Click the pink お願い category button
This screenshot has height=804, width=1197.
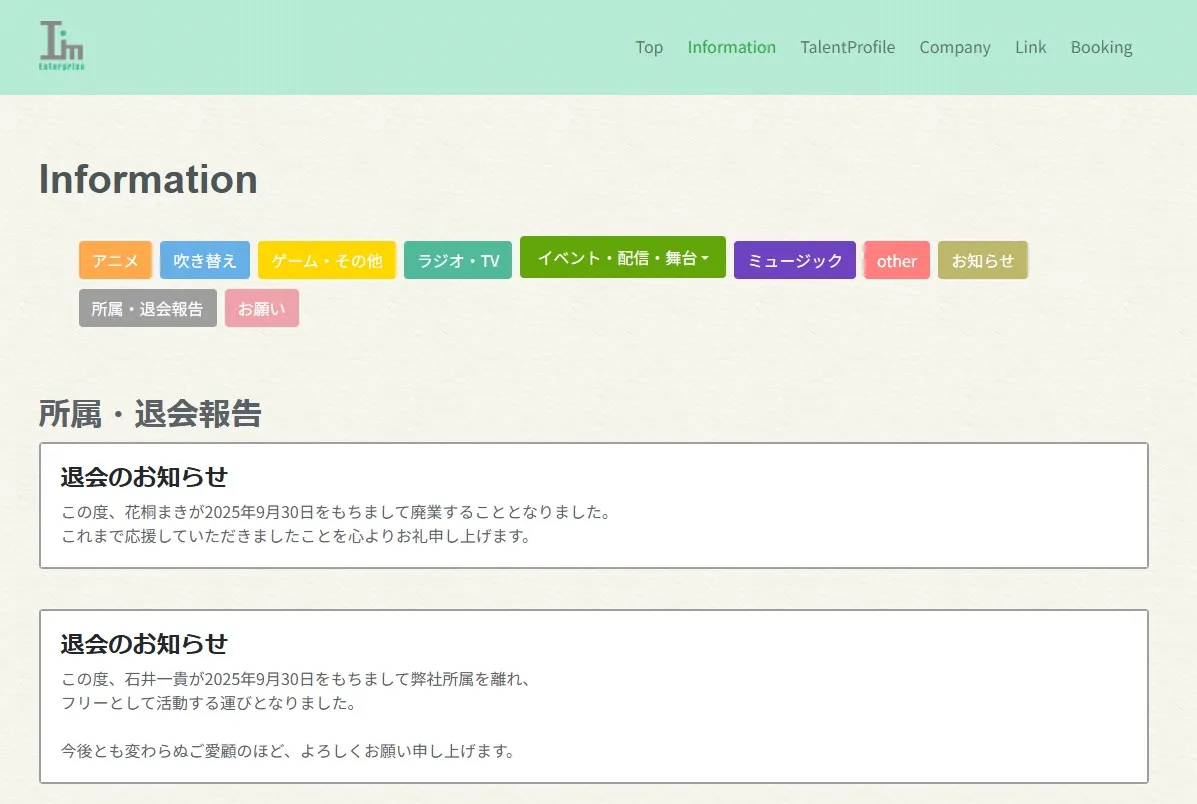point(261,308)
